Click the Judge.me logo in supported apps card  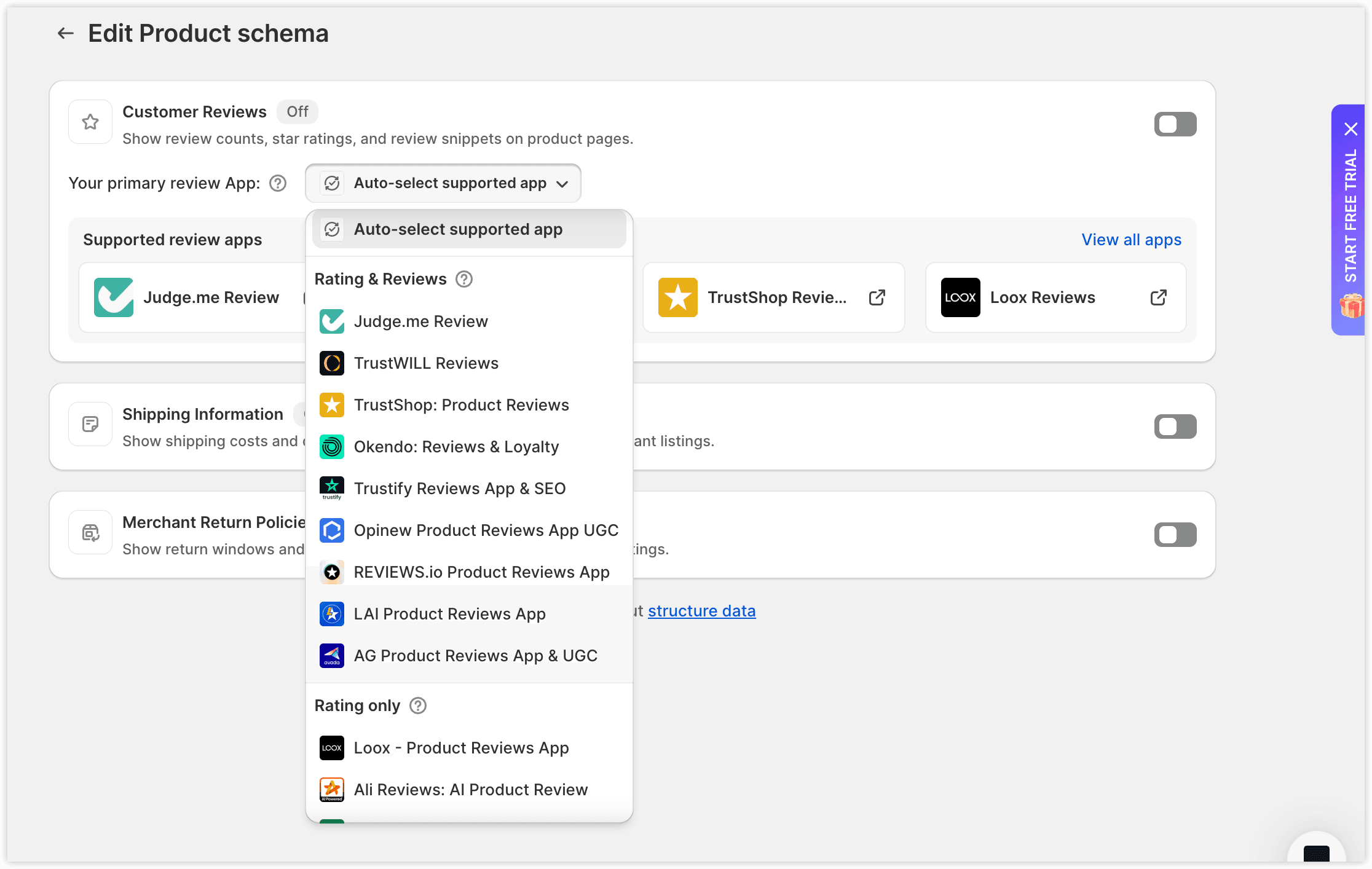(114, 297)
